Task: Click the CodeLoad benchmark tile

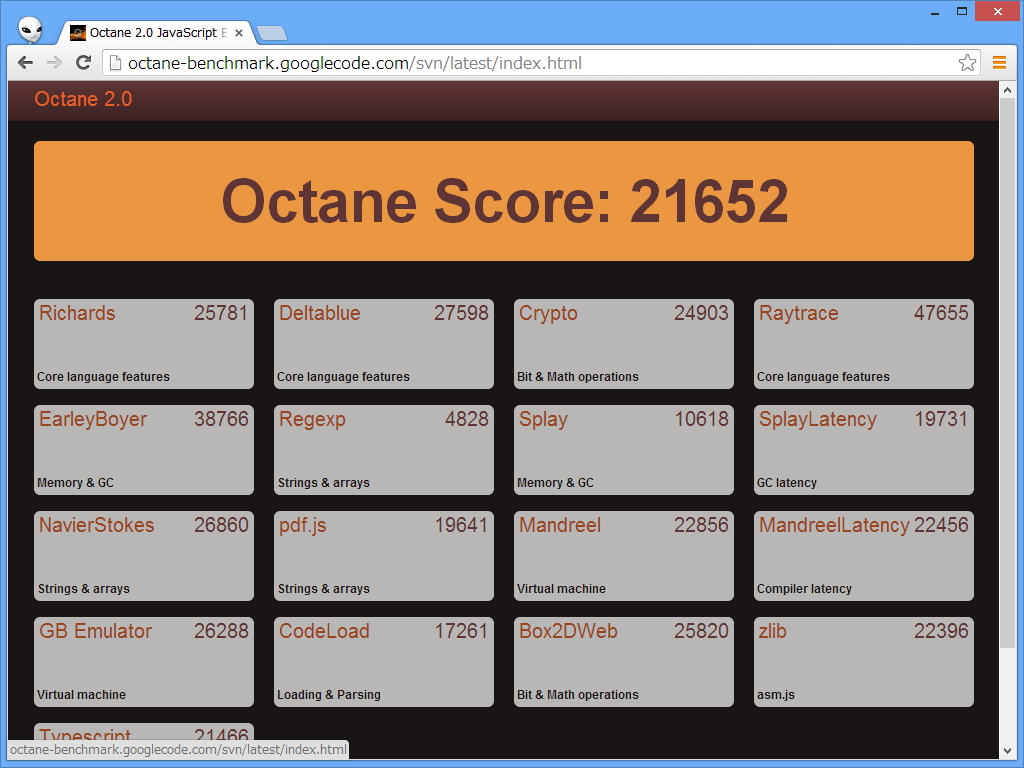Action: (x=383, y=662)
